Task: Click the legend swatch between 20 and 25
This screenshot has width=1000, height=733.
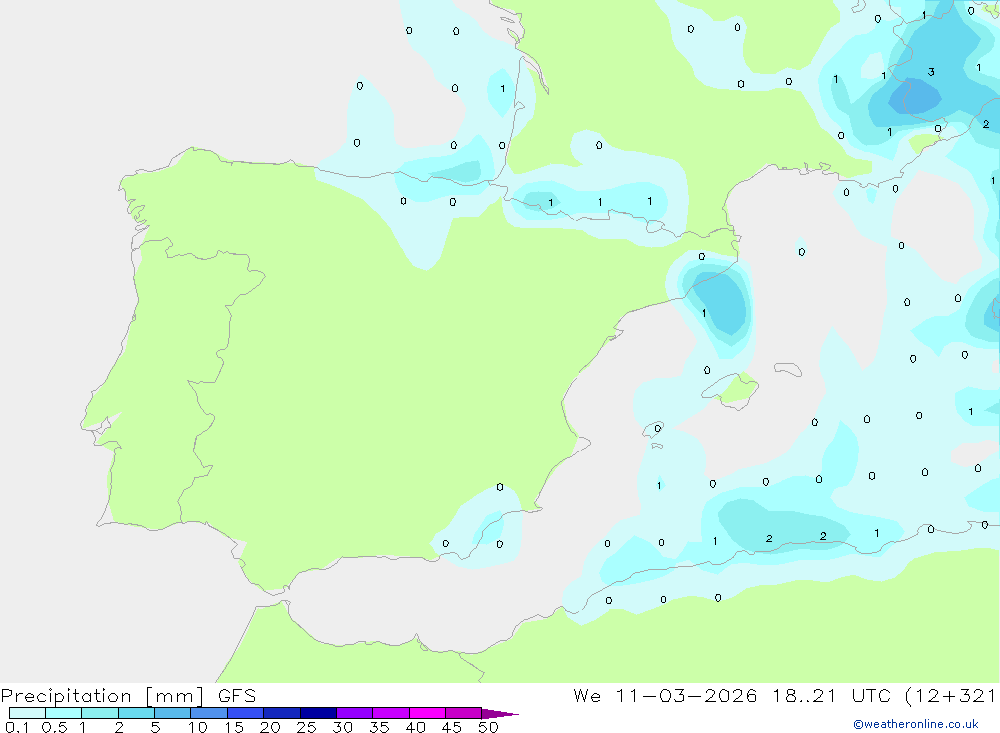Action: click(282, 713)
